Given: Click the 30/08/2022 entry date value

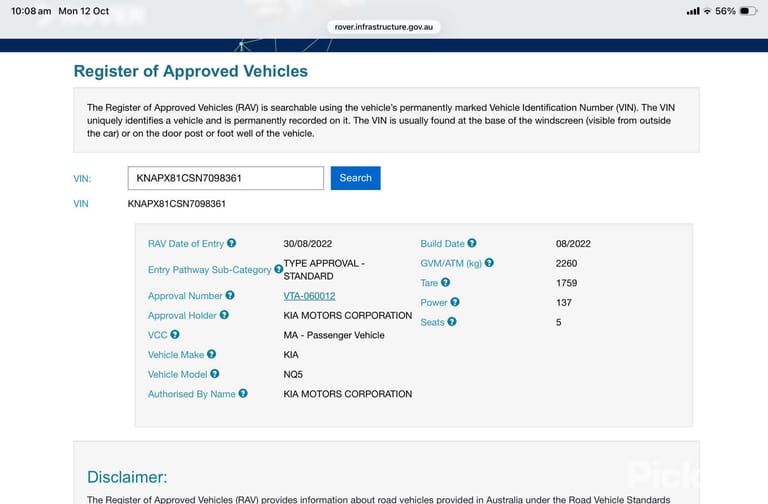Looking at the screenshot, I should (308, 243).
